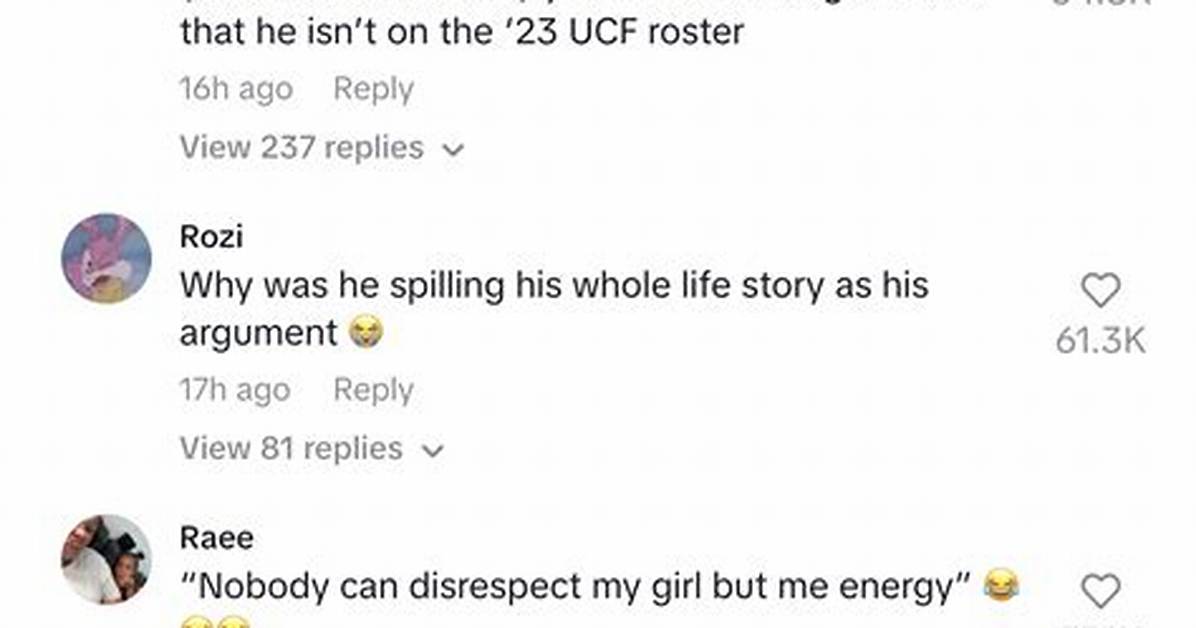Open the Rozi username link

click(x=211, y=237)
